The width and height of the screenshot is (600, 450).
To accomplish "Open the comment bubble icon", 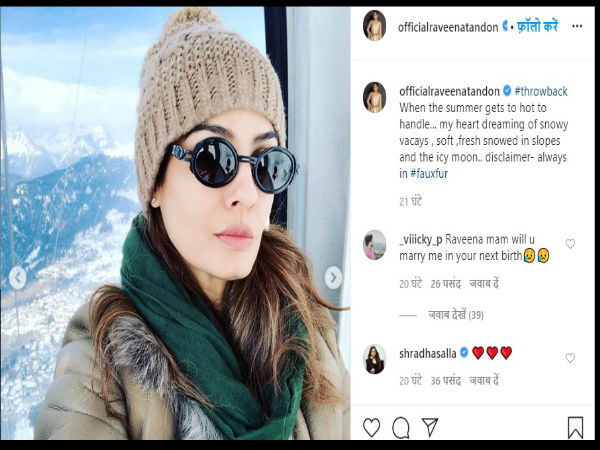I will (x=401, y=427).
